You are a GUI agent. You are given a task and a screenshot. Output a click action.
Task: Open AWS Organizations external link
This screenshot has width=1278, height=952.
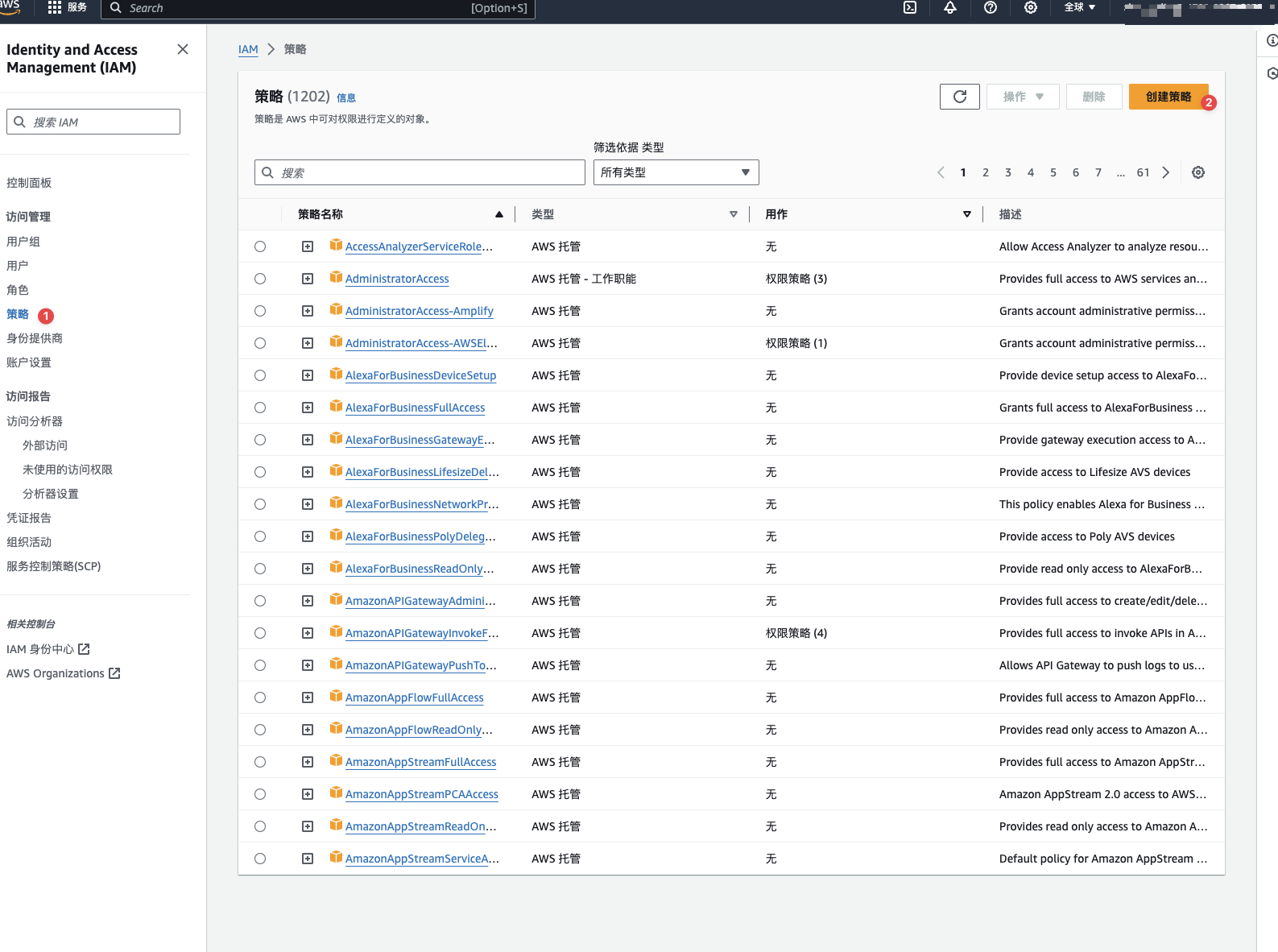64,673
